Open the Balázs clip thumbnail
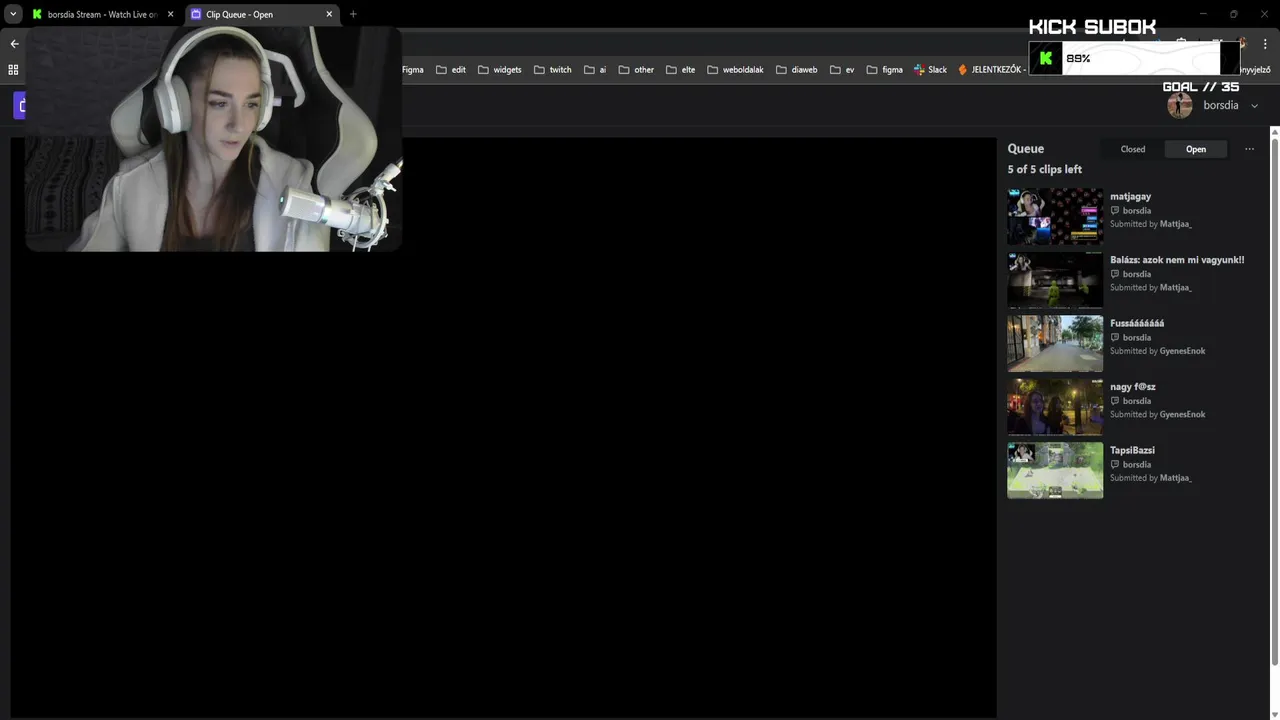Image resolution: width=1280 pixels, height=720 pixels. [x=1055, y=280]
